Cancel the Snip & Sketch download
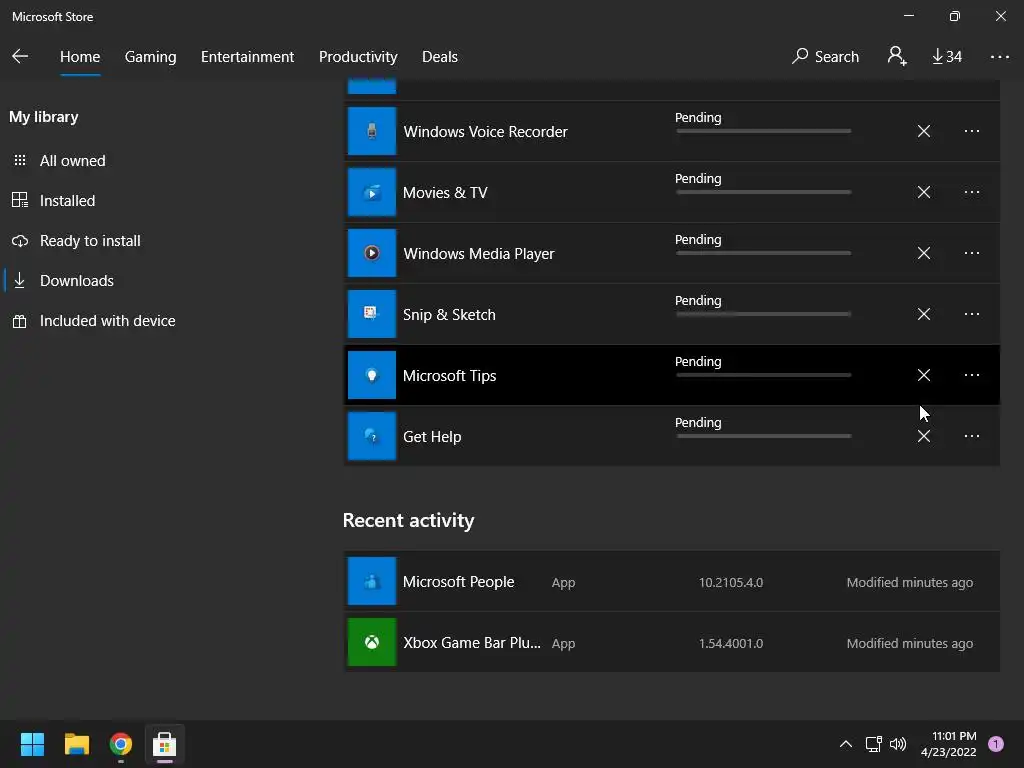 pos(923,314)
